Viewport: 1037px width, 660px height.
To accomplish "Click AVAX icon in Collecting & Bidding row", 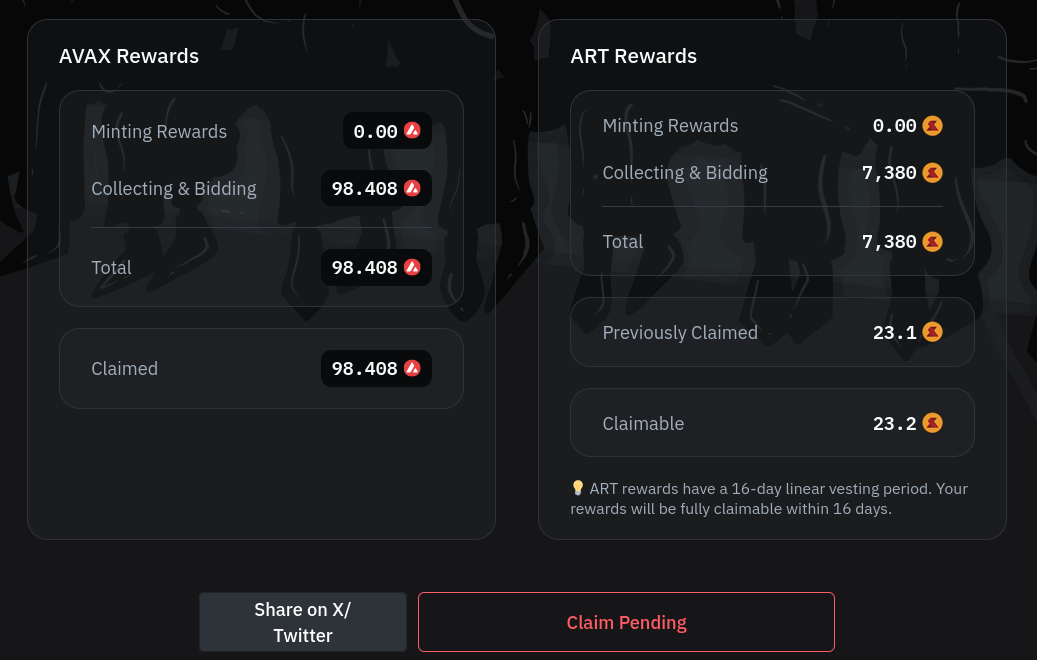I will coord(412,188).
